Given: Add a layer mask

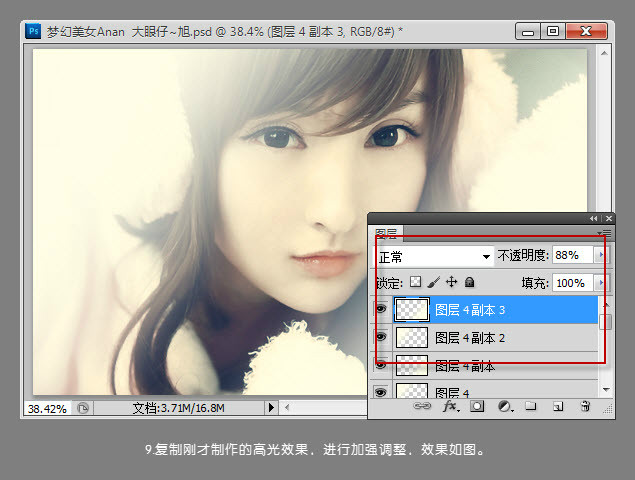Looking at the screenshot, I should (477, 407).
